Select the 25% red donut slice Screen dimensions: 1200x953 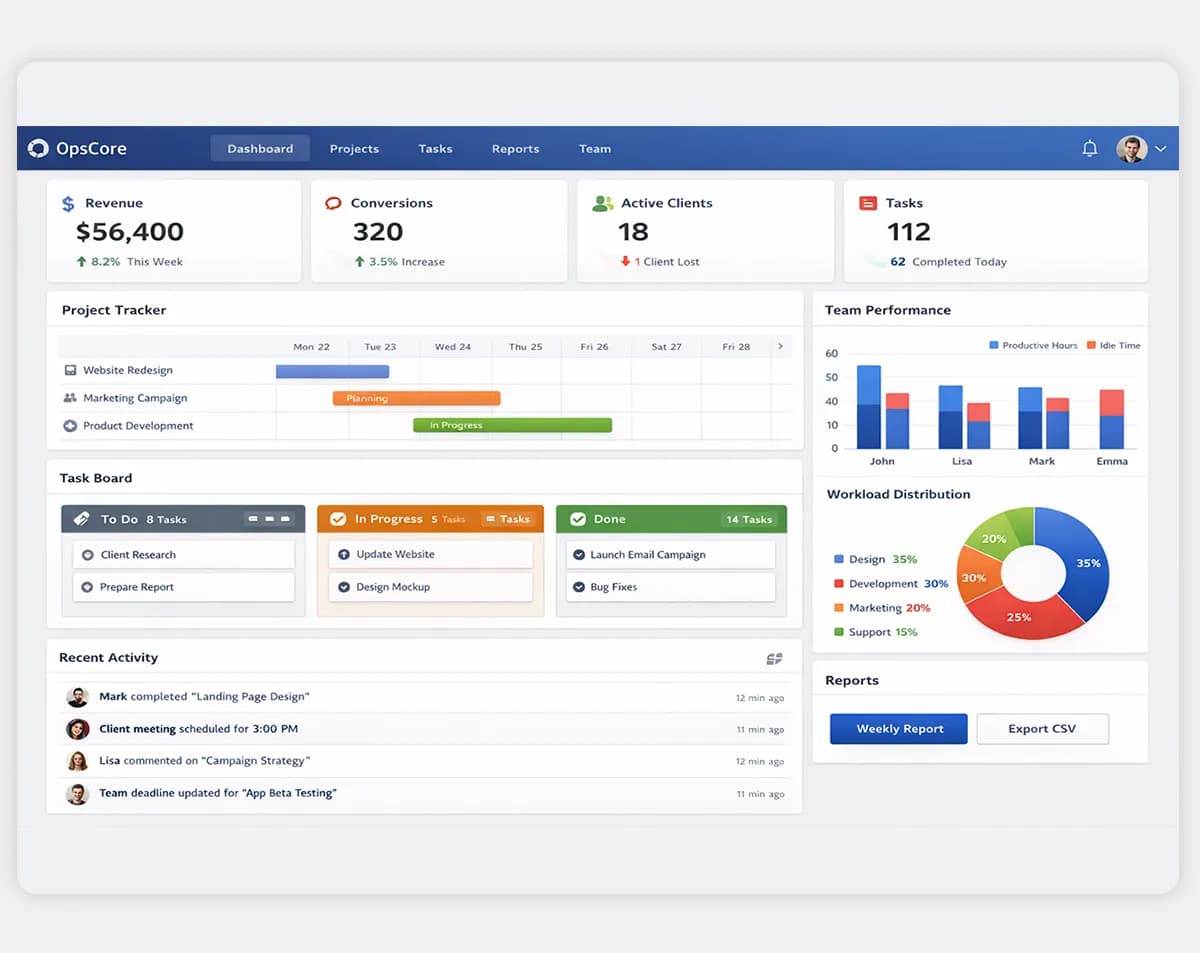tap(1020, 615)
